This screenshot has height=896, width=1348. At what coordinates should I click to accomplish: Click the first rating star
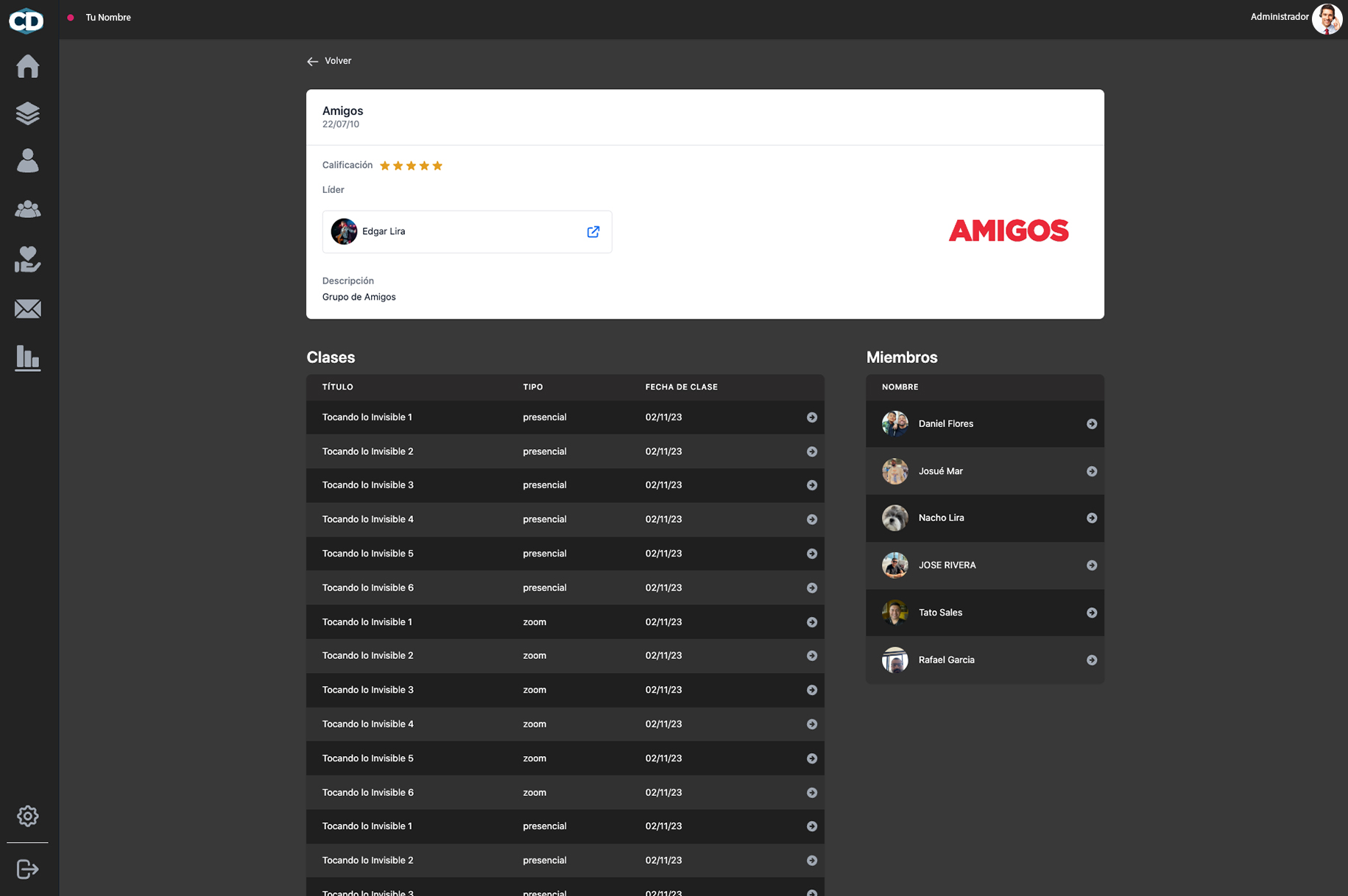click(385, 166)
